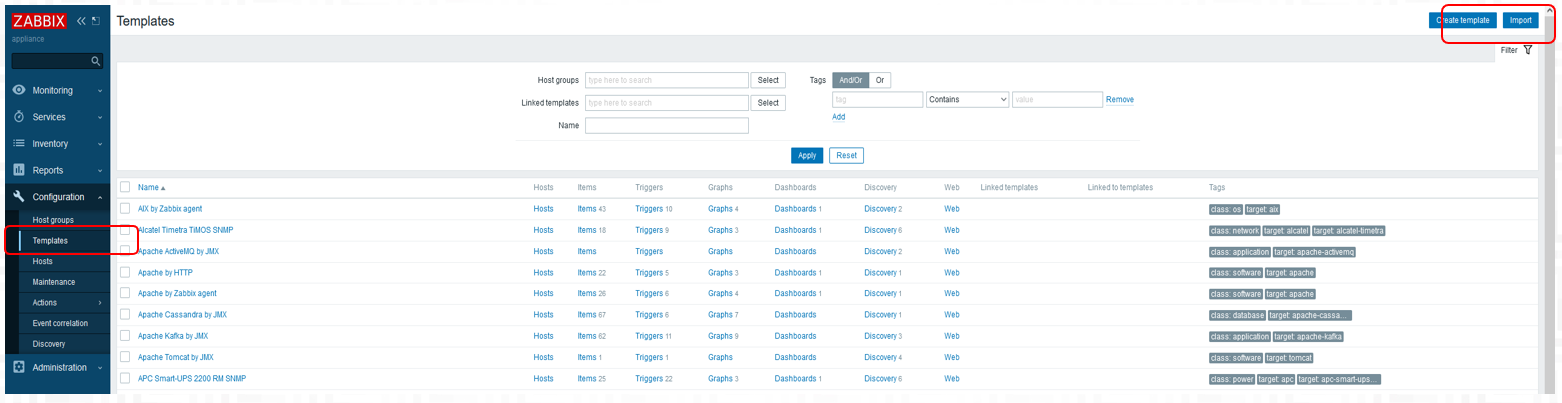Expand the Inventory menu chevron

100,144
